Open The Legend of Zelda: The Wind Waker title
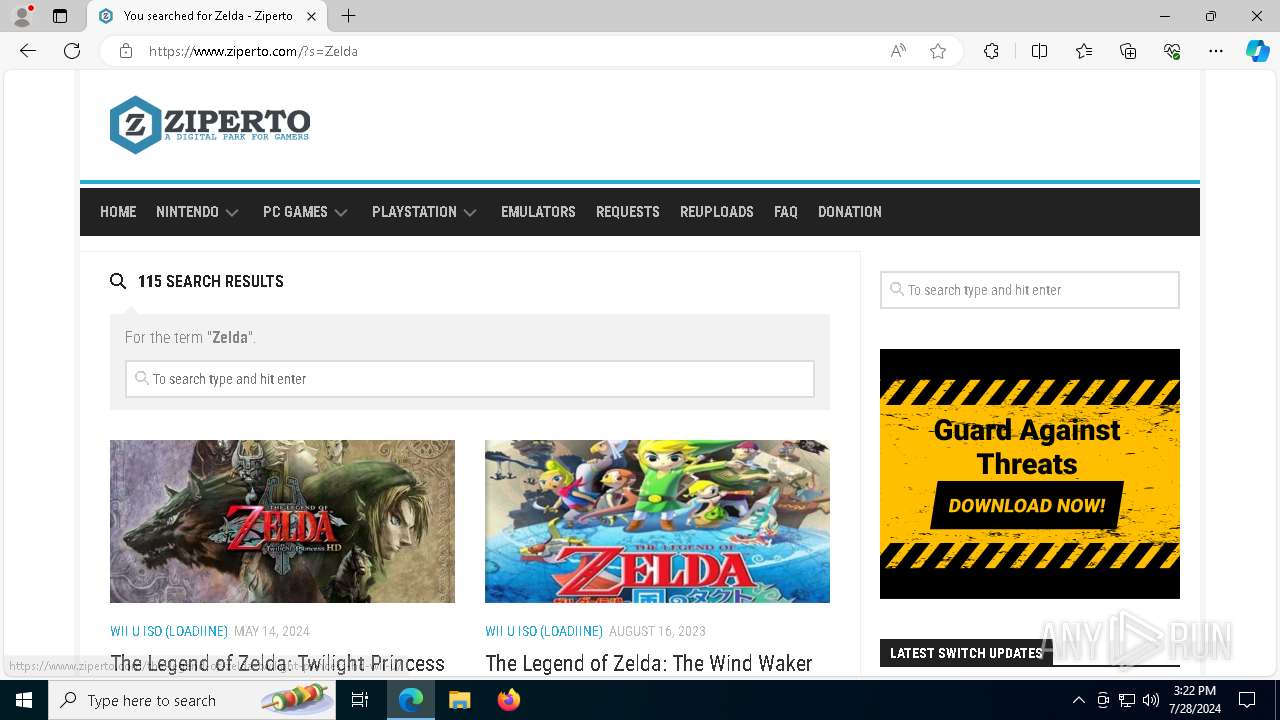 coord(649,663)
